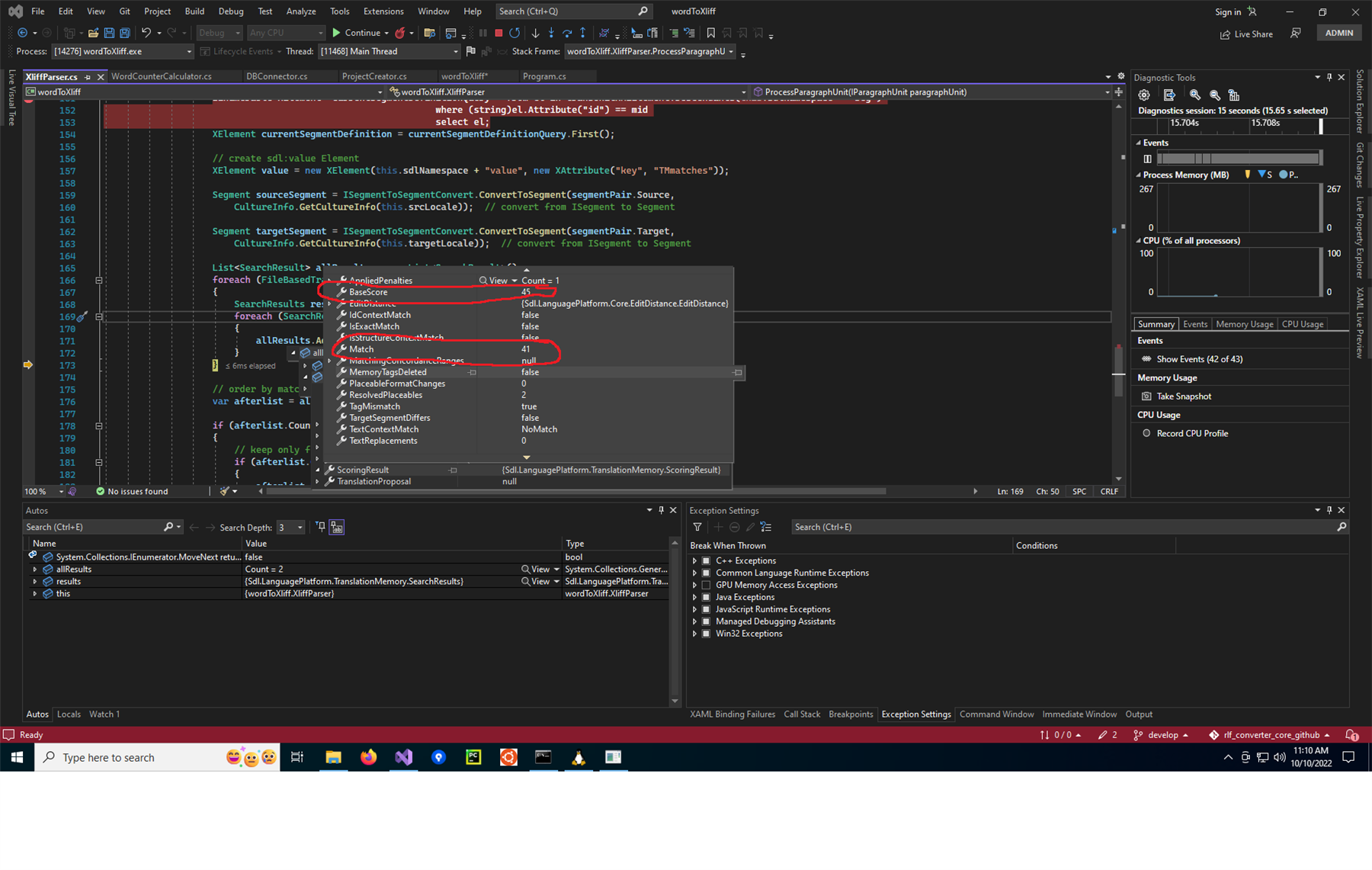Screen dimensions: 1372x870
Task: Stop debugging with the red square icon
Action: 498,33
